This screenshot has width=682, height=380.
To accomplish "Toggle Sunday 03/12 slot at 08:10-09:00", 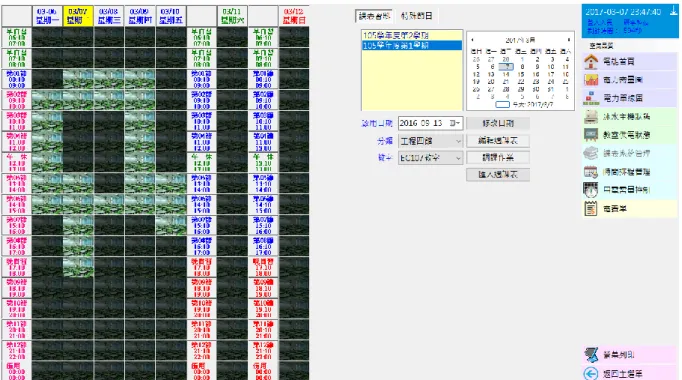I will [x=294, y=80].
